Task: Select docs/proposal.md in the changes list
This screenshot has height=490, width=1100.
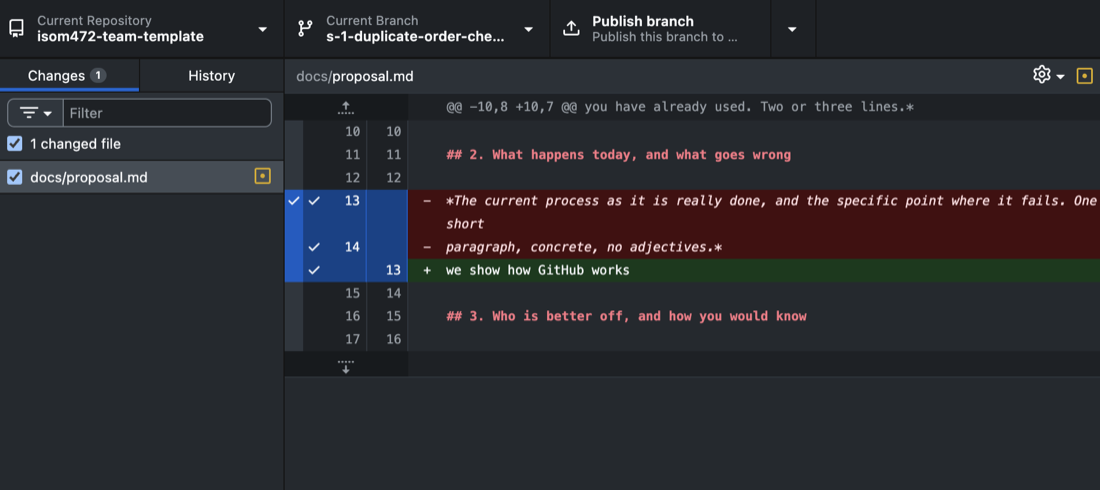Action: click(x=142, y=177)
